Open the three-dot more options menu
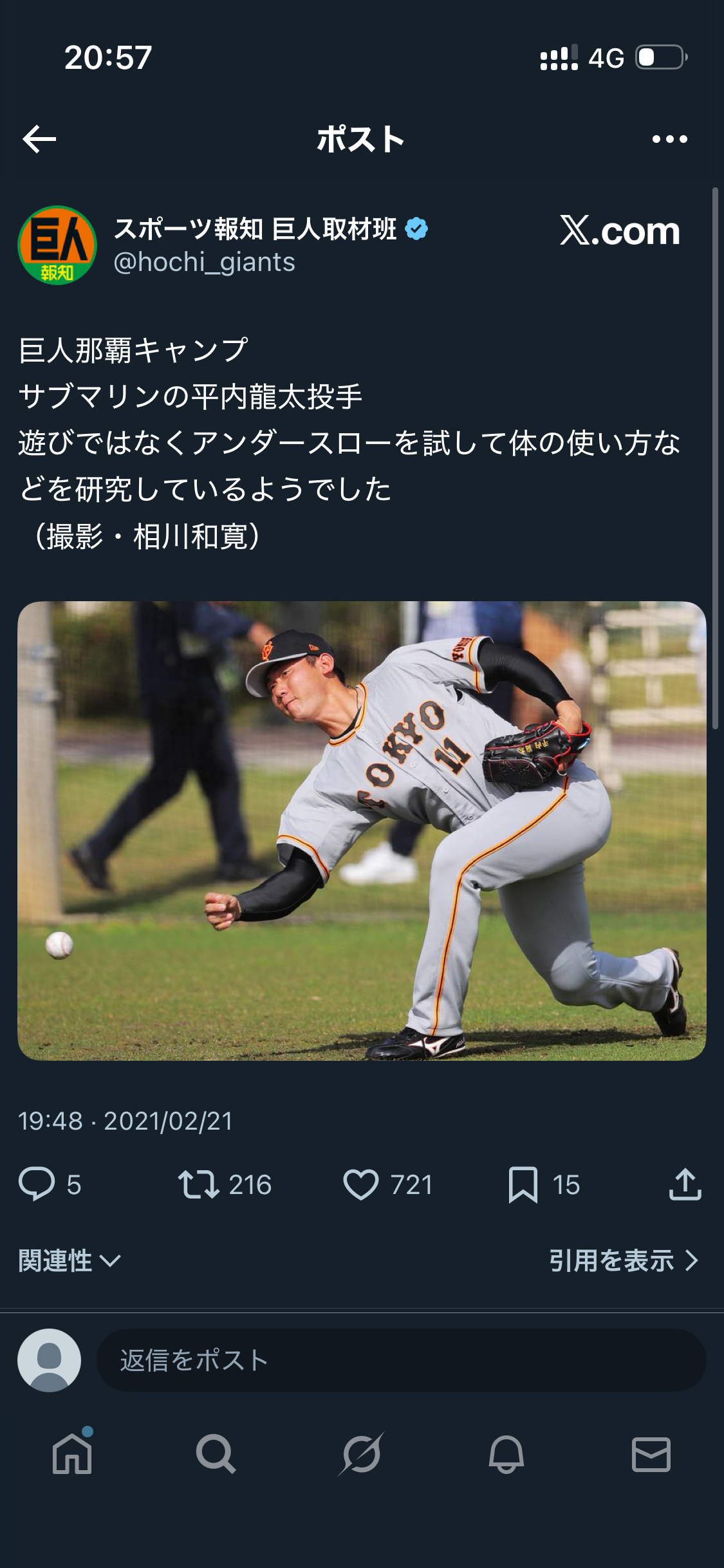This screenshot has width=724, height=1568. point(669,139)
